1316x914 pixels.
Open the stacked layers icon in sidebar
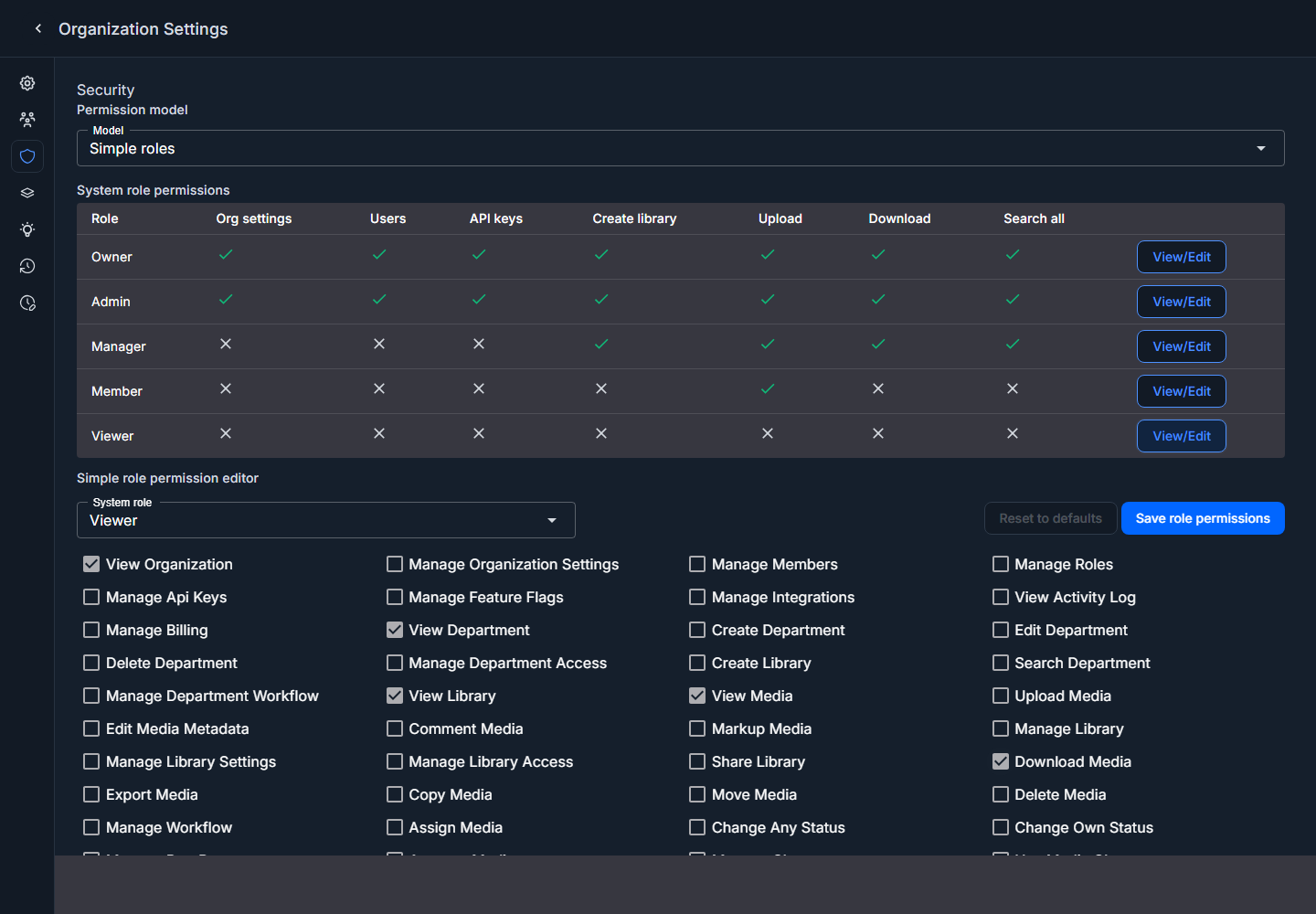pos(27,193)
